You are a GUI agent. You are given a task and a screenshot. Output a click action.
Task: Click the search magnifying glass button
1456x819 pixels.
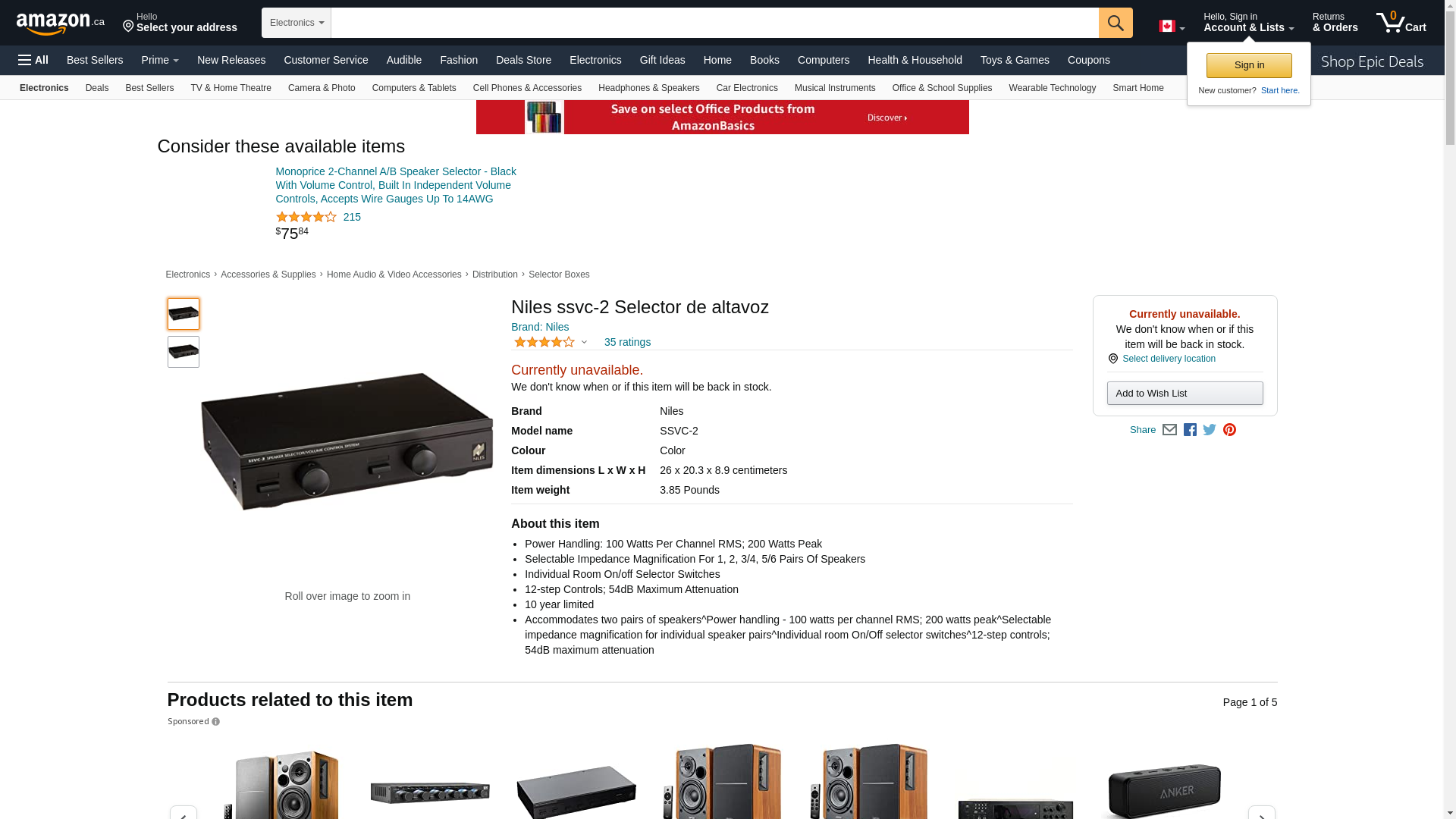[x=1116, y=23]
